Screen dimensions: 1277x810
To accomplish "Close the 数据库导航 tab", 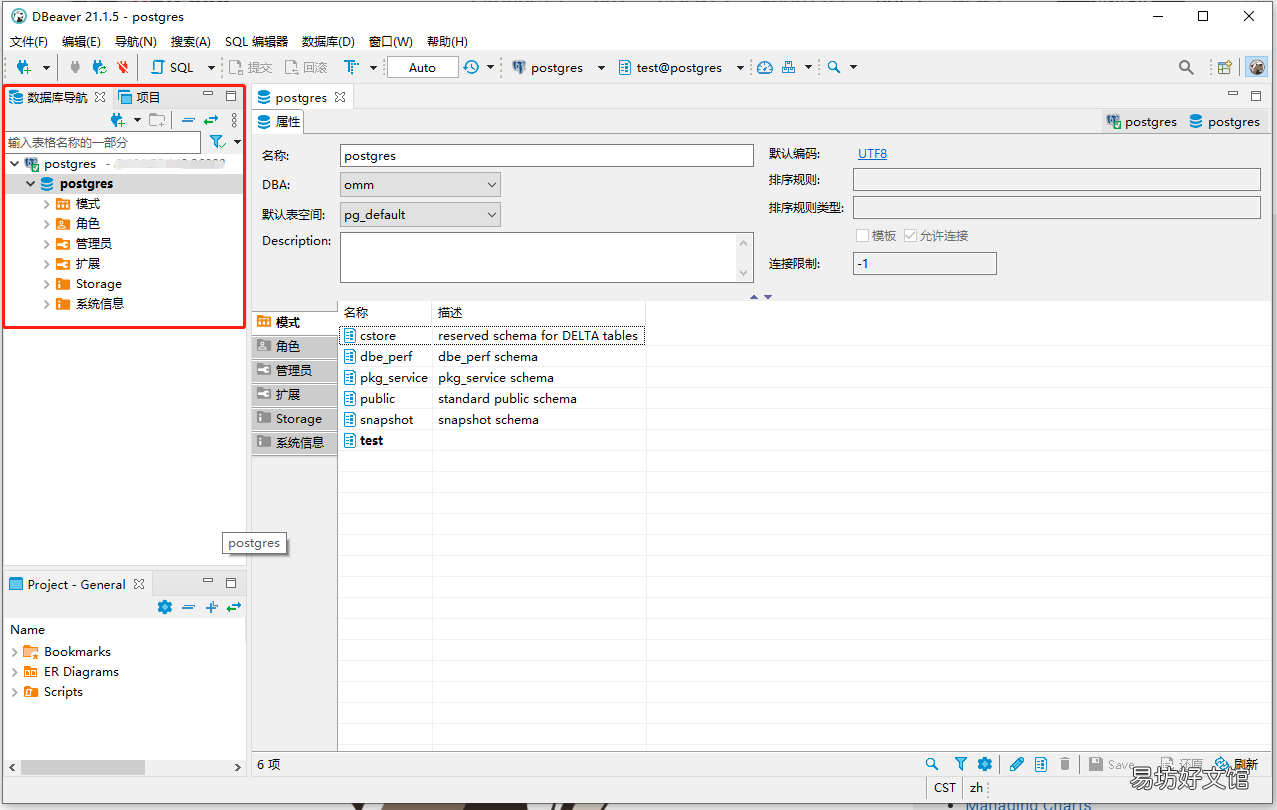I will click(100, 97).
